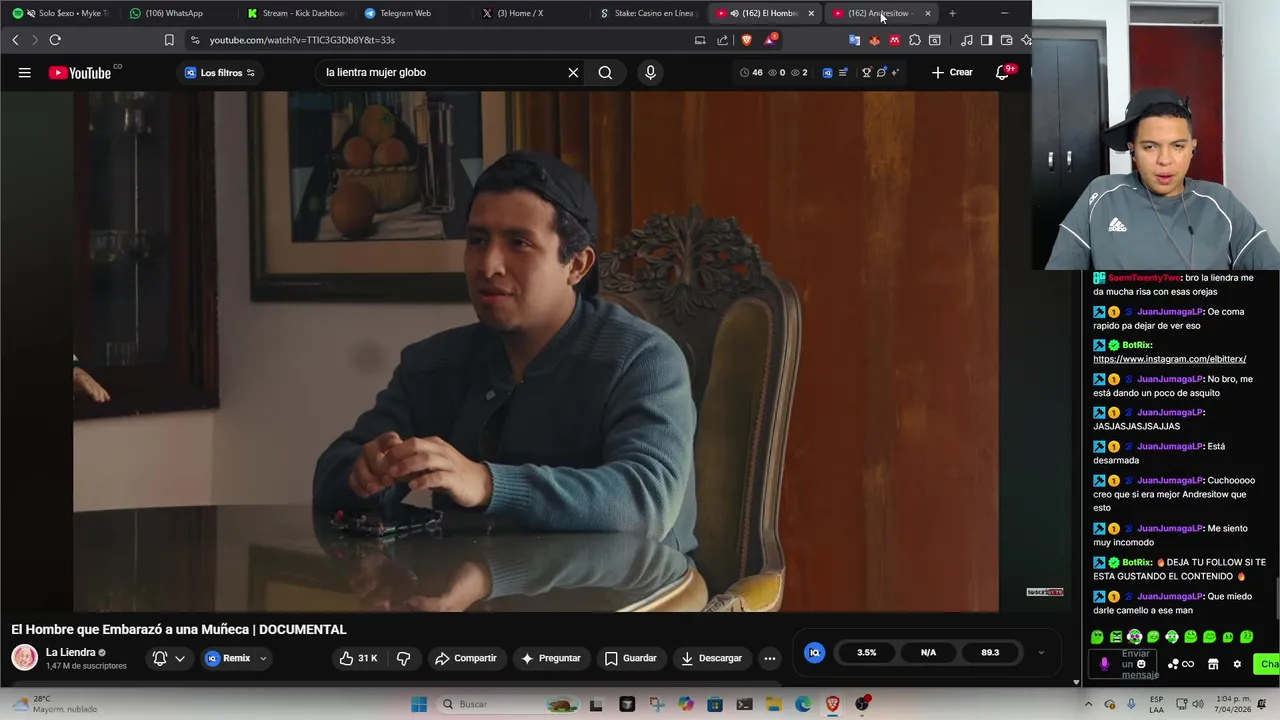Open the browser share page icon
This screenshot has width=1280, height=720.
point(722,40)
